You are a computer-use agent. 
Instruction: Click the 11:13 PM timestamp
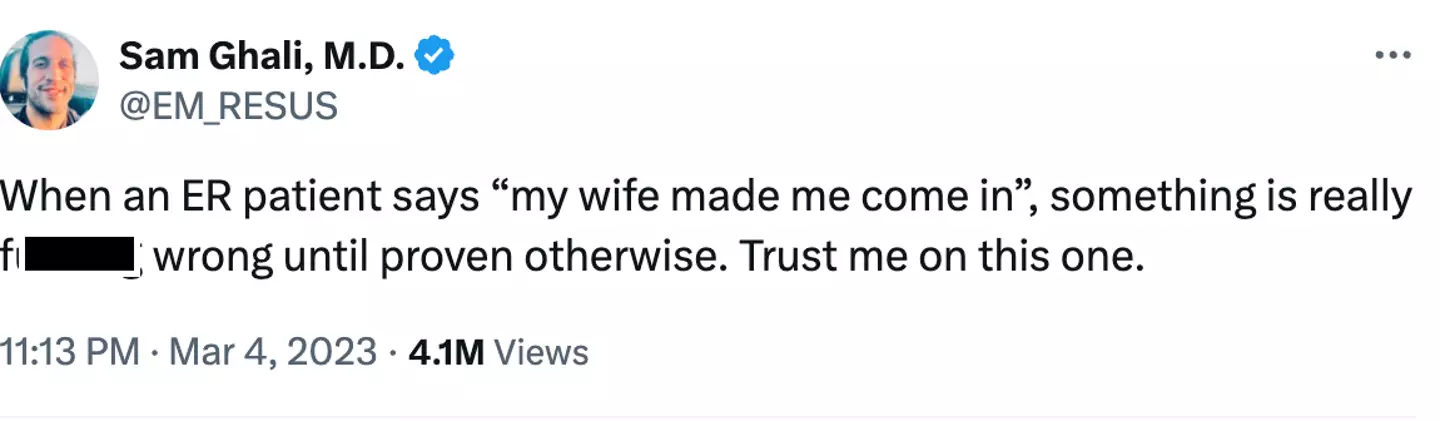pyautogui.click(x=69, y=352)
